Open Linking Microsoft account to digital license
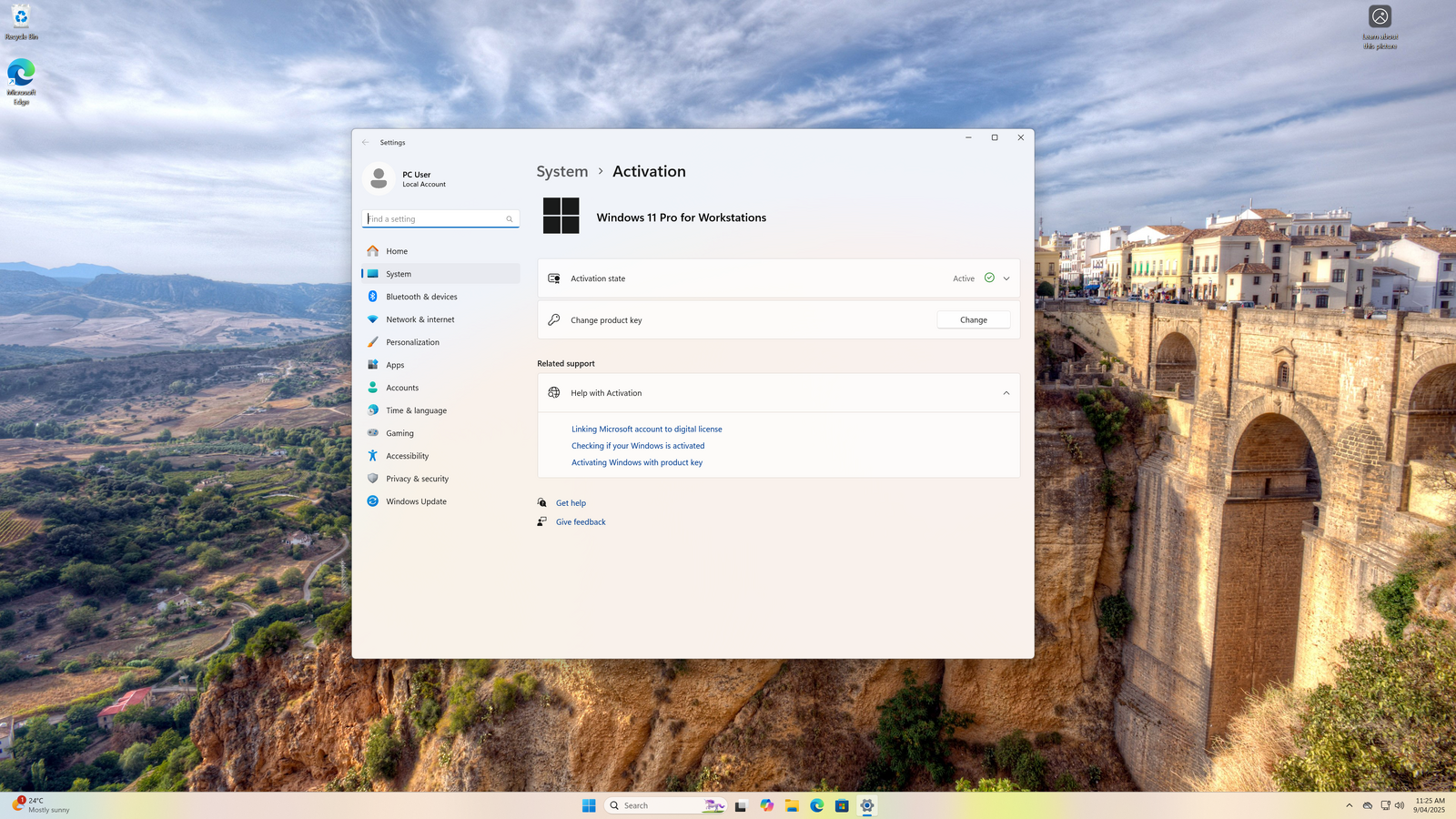 coord(647,430)
